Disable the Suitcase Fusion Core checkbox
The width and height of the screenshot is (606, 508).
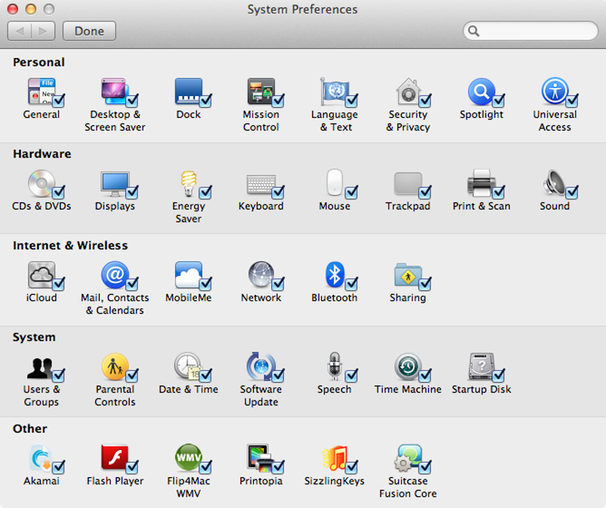click(425, 467)
